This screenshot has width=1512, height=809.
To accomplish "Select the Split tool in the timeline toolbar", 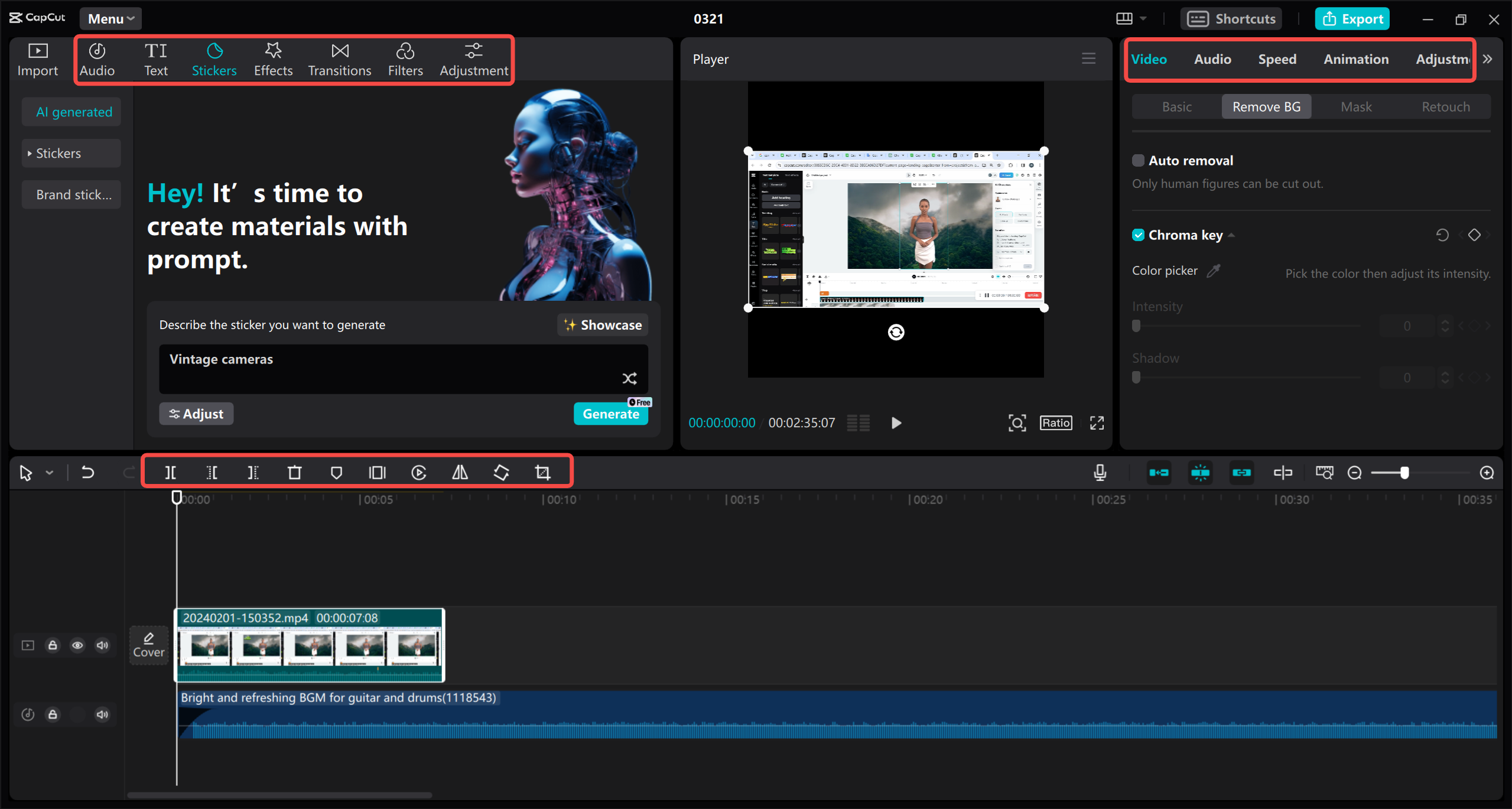I will [x=171, y=472].
